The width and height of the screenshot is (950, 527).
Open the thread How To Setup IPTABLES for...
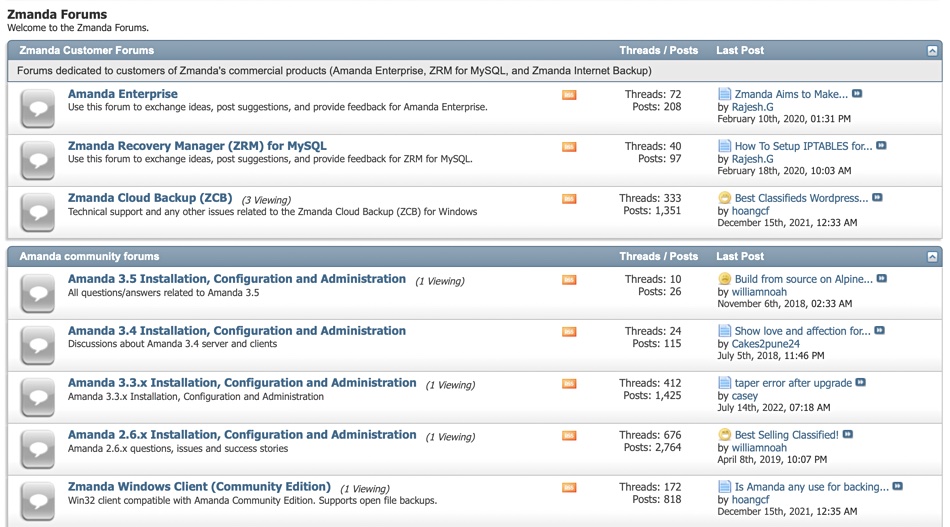(803, 146)
